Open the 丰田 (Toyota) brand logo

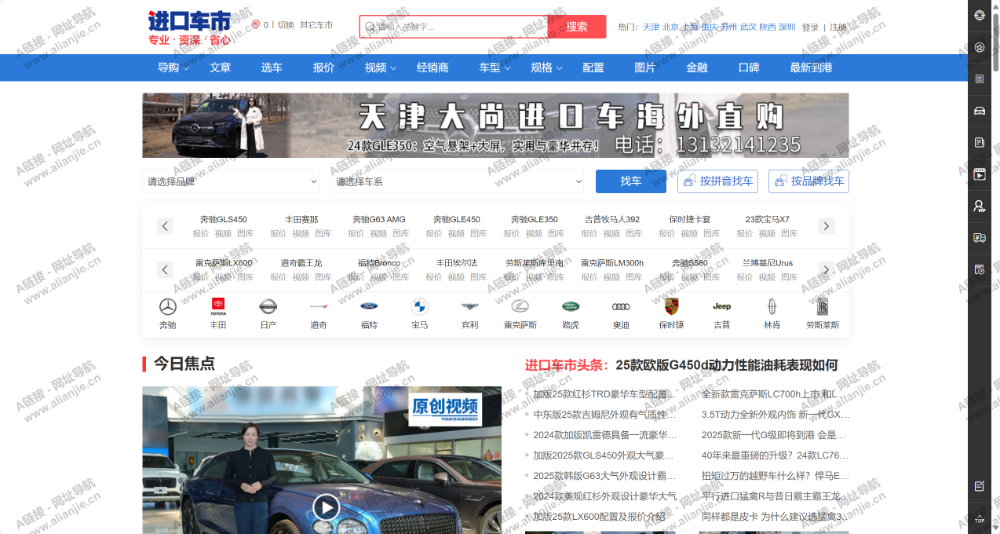point(218,307)
